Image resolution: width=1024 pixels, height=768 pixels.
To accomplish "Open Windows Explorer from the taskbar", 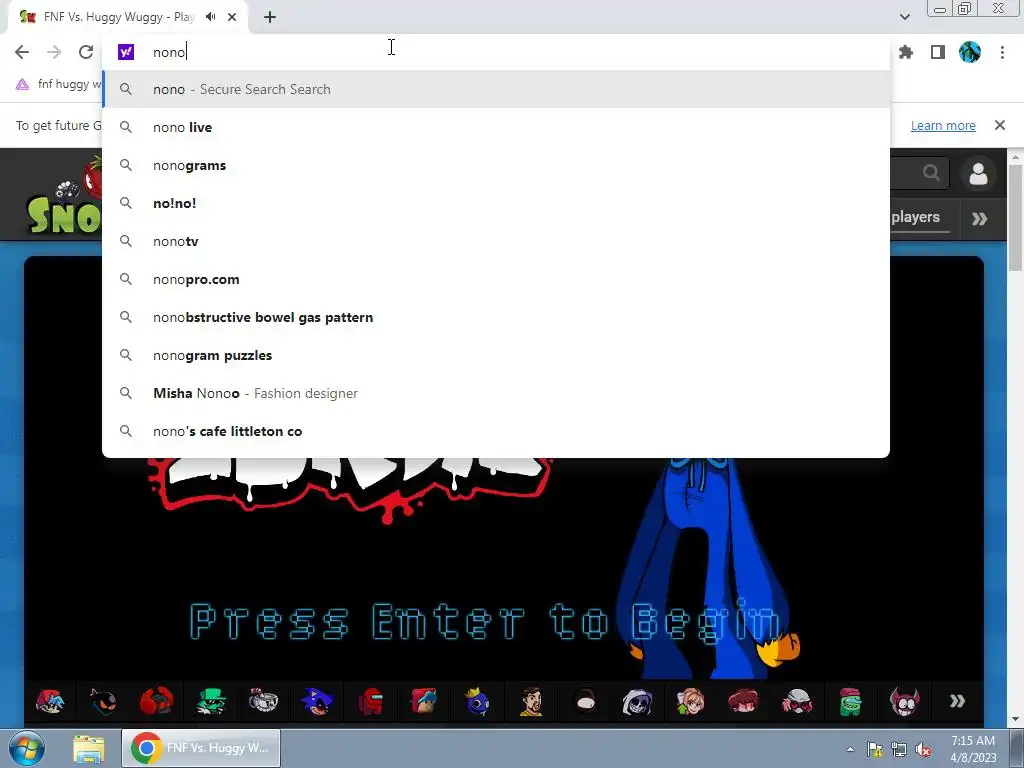I will (x=89, y=748).
